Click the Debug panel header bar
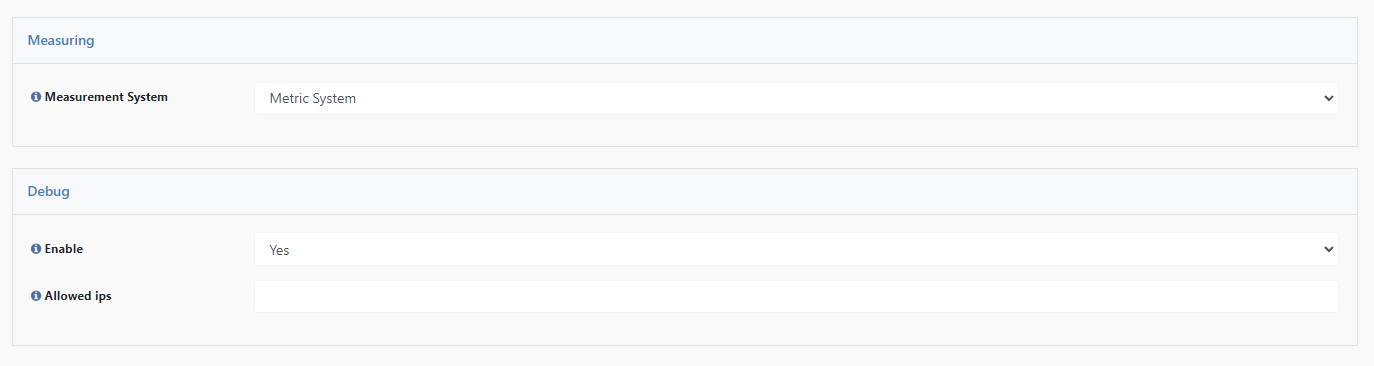The height and width of the screenshot is (366, 1374). click(685, 191)
